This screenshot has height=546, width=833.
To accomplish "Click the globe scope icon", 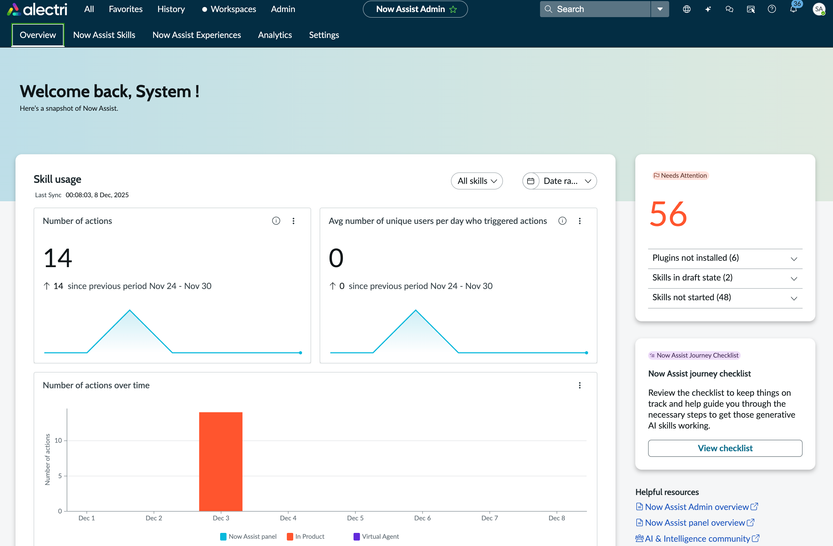I will [x=687, y=9].
